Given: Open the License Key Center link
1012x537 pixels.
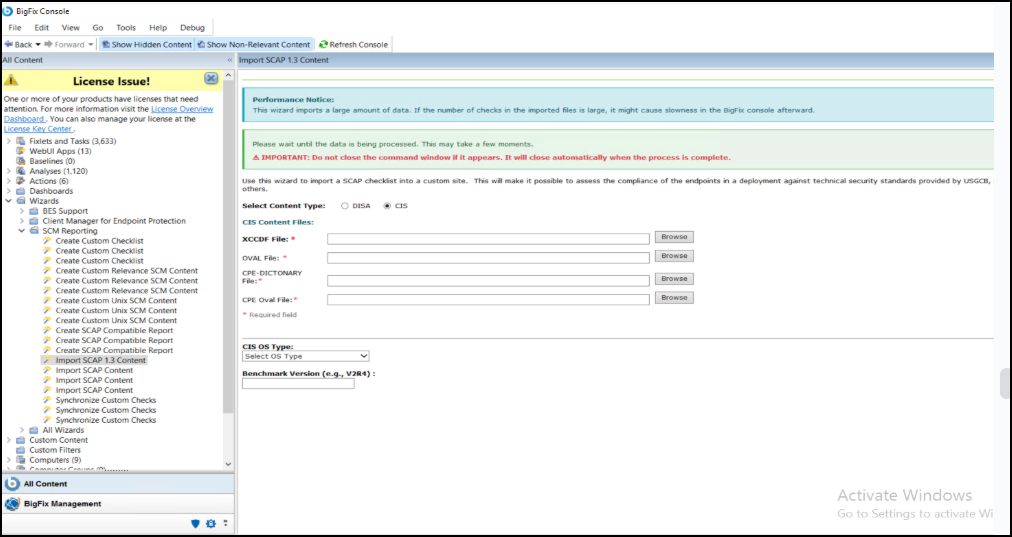Looking at the screenshot, I should (37, 129).
